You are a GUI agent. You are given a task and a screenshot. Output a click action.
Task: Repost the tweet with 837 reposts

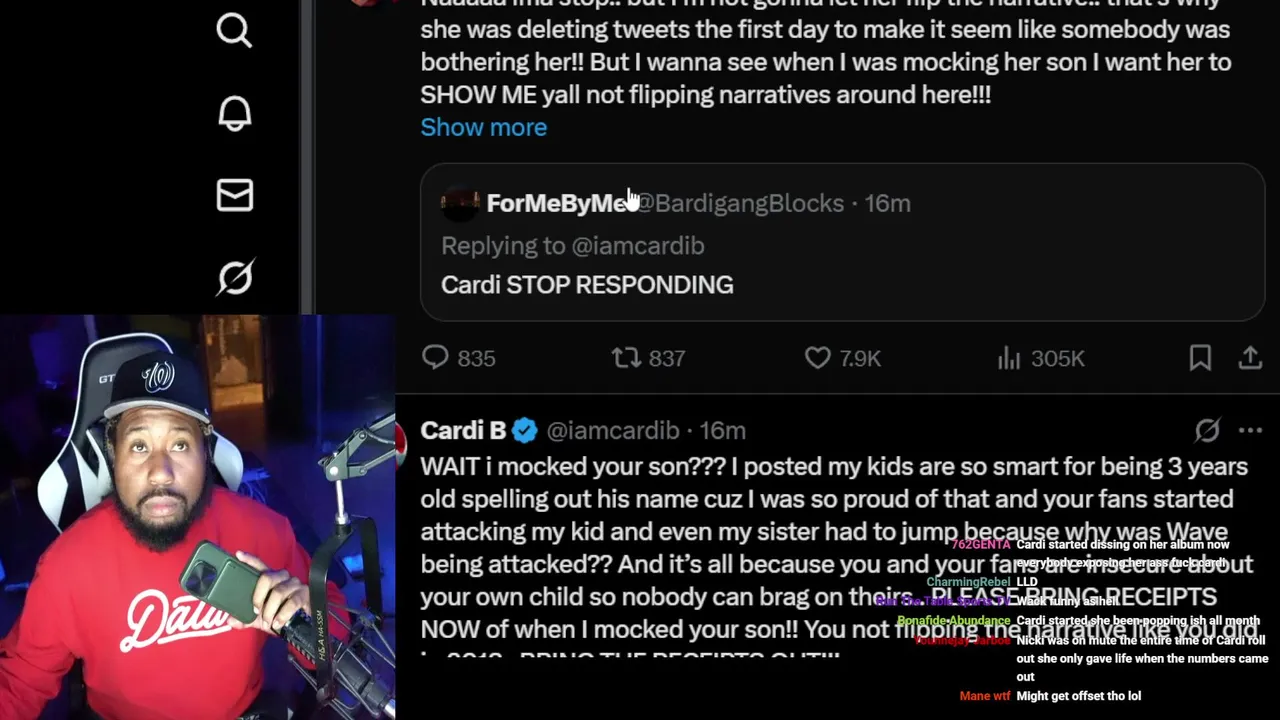tap(627, 358)
